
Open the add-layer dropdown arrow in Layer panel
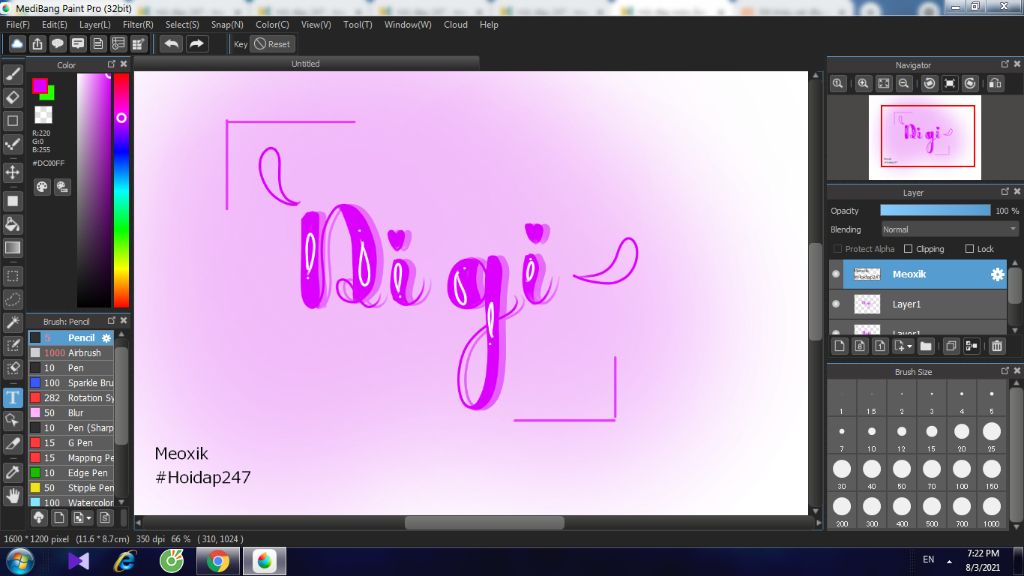[909, 345]
